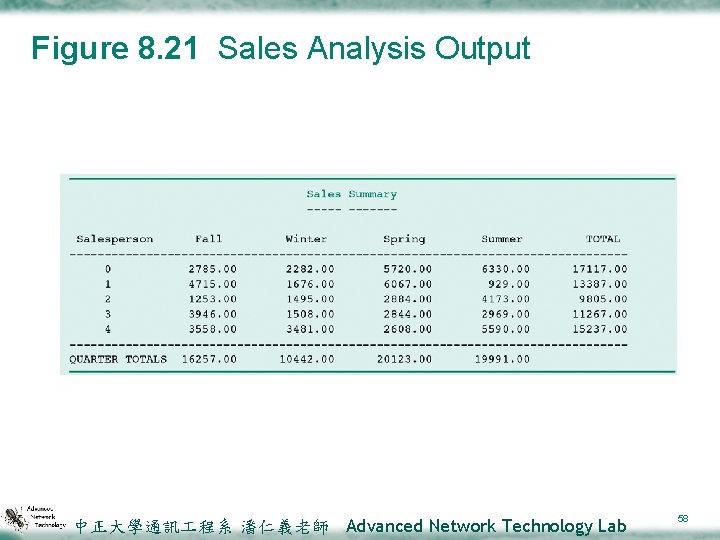Click the 'Sales Summary' heading in the output
The image size is (720, 540).
(x=351, y=194)
